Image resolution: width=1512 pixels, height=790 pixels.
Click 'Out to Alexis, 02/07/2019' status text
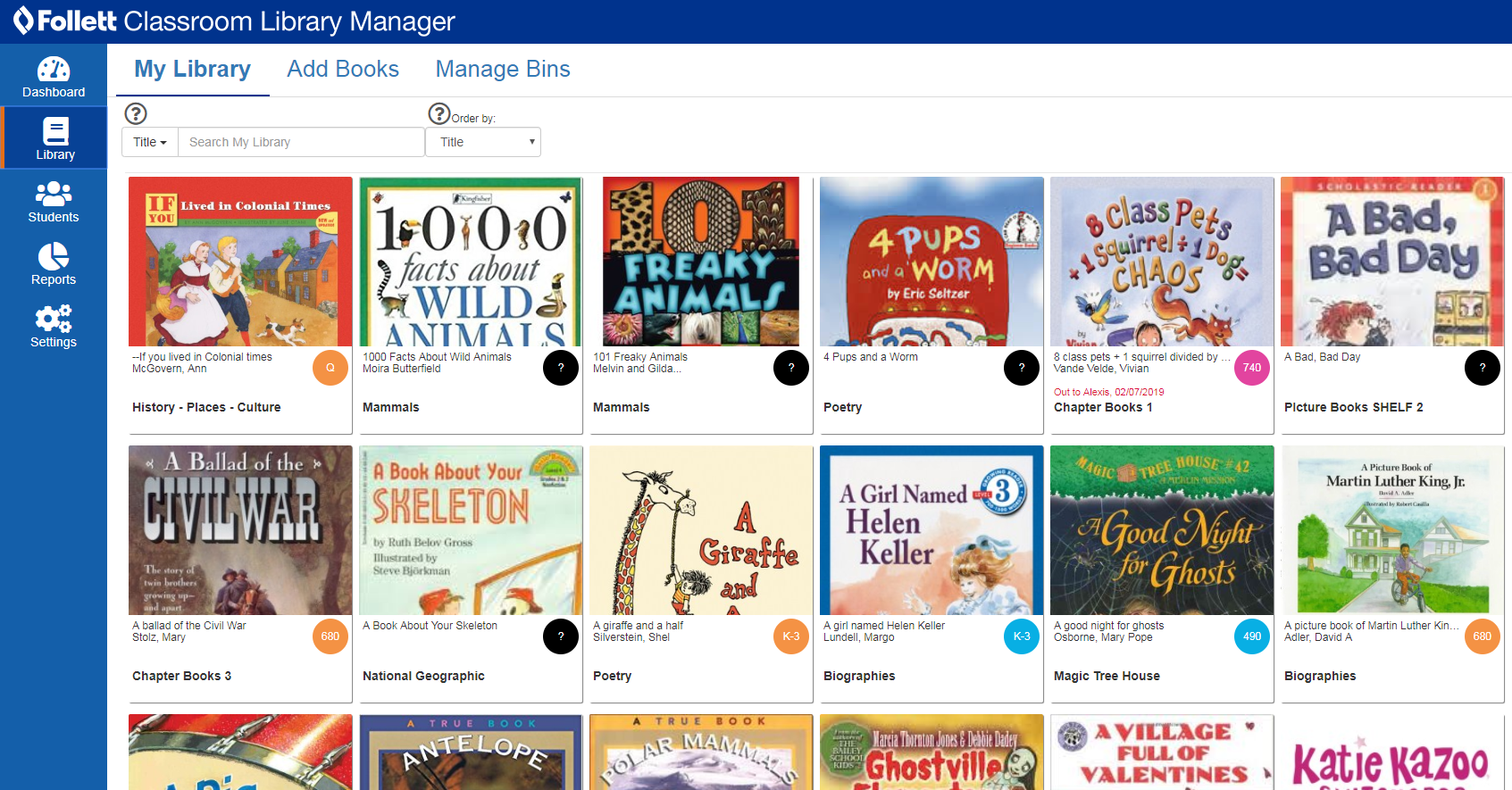(x=1108, y=392)
